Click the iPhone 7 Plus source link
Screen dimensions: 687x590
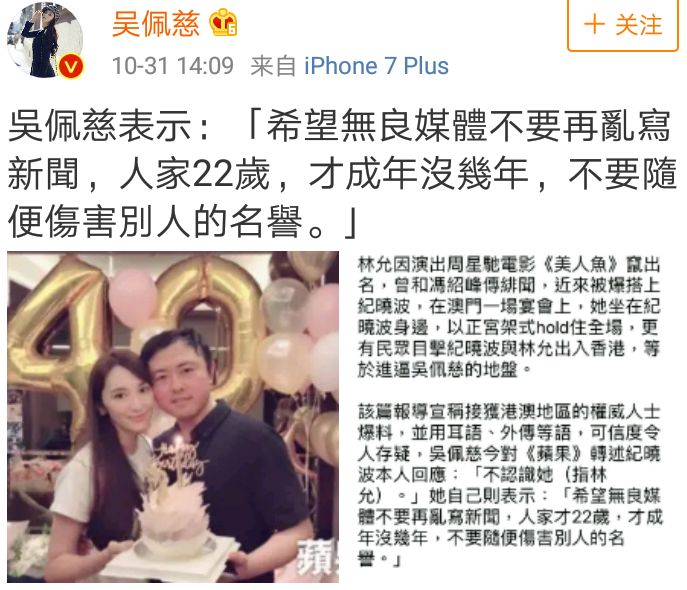click(x=376, y=66)
